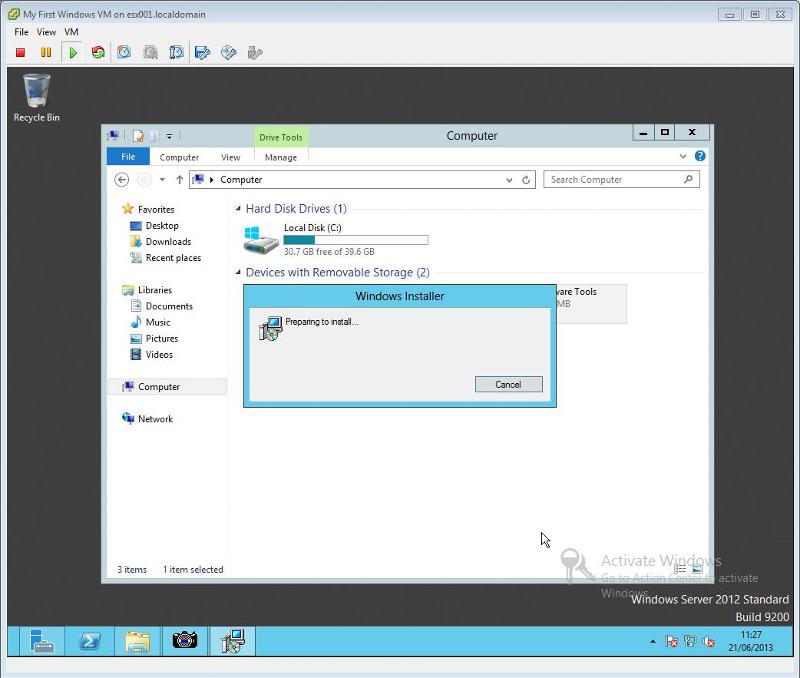
Task: Switch to the View ribbon tab
Action: tap(231, 157)
